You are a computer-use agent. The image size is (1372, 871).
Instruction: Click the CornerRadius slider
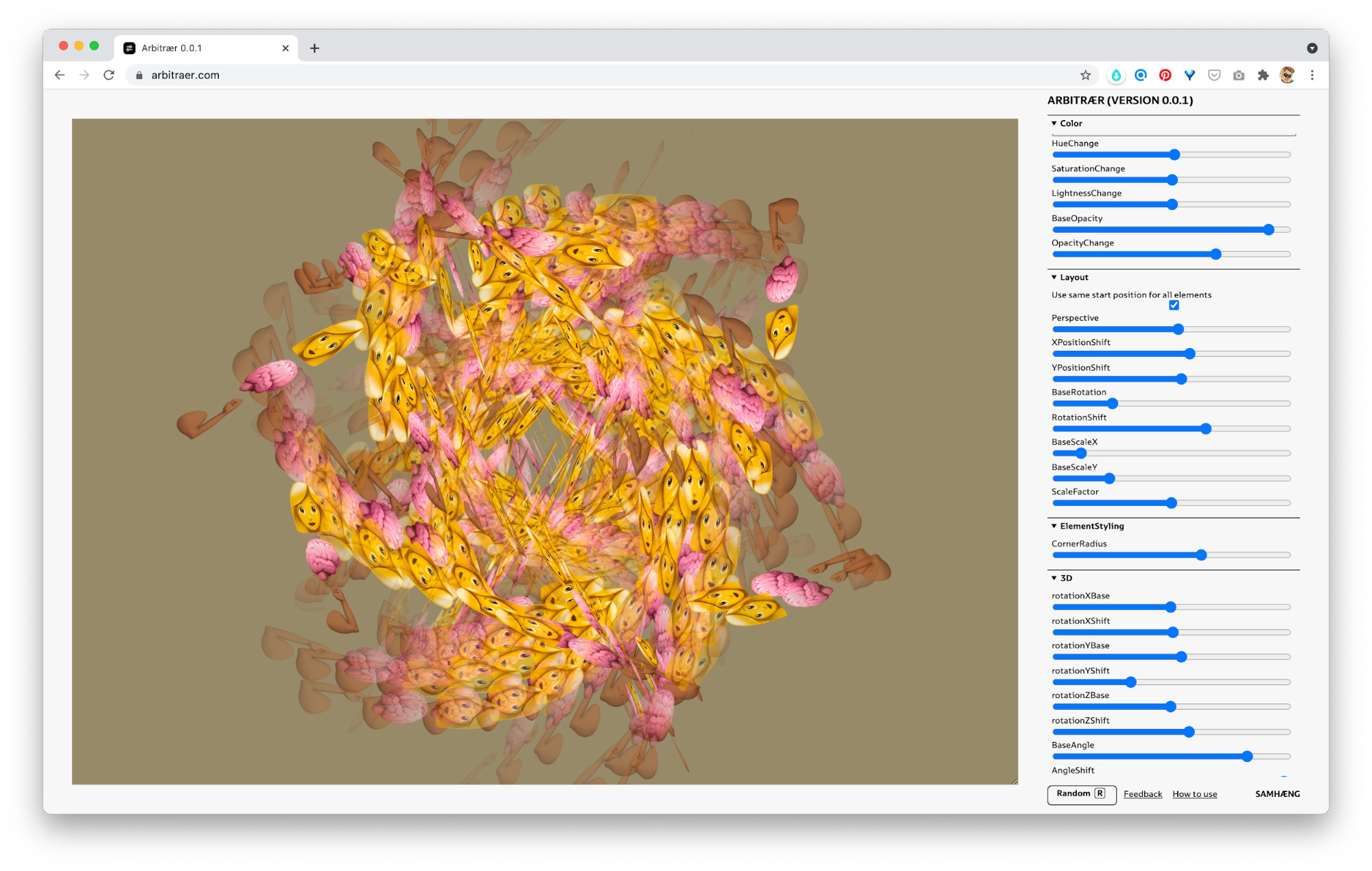(x=1171, y=555)
